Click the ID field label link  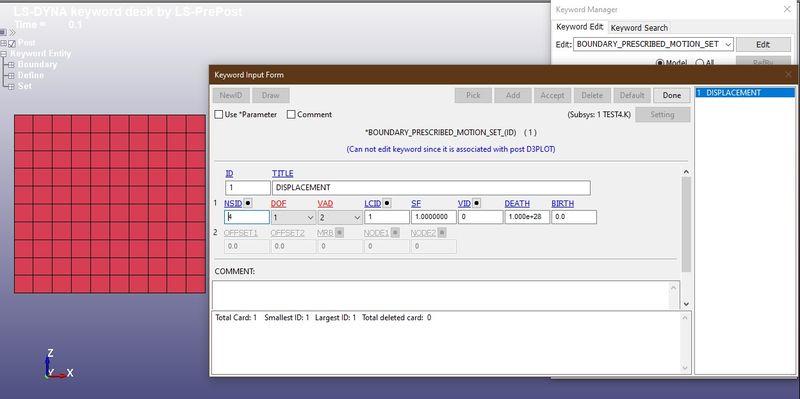click(229, 173)
